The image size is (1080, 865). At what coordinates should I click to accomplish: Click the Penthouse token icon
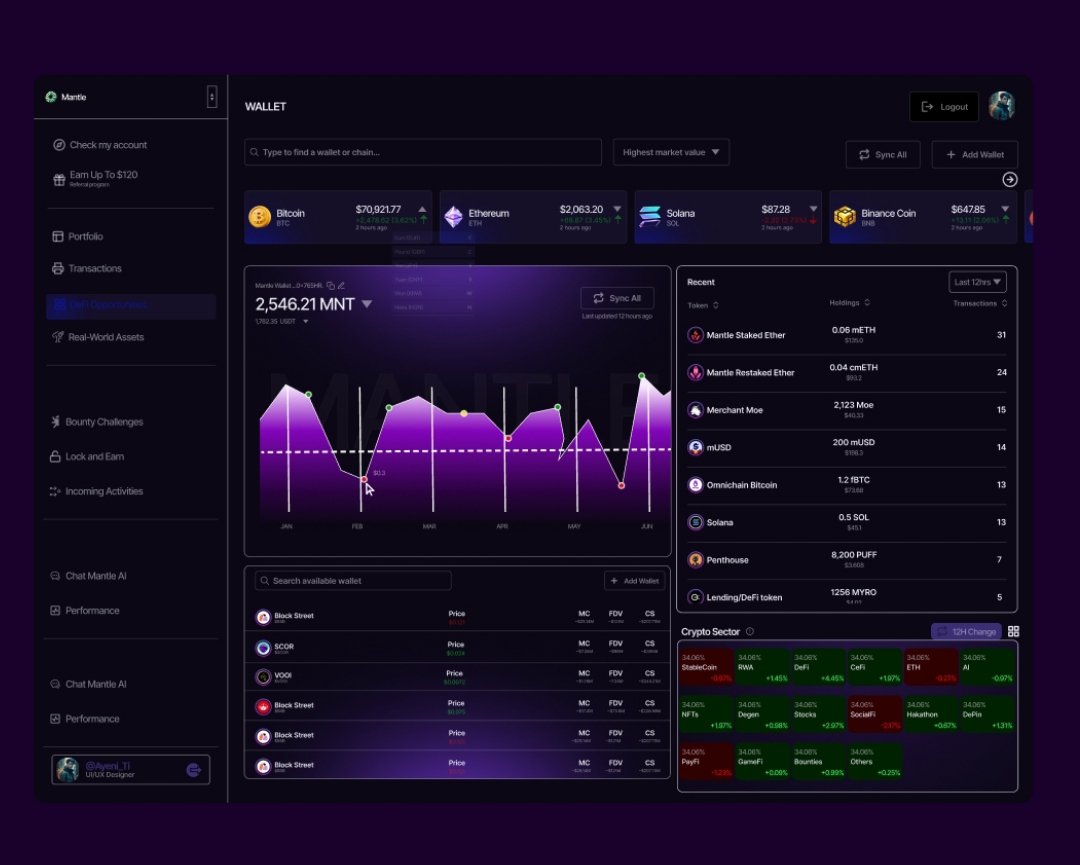coord(696,560)
